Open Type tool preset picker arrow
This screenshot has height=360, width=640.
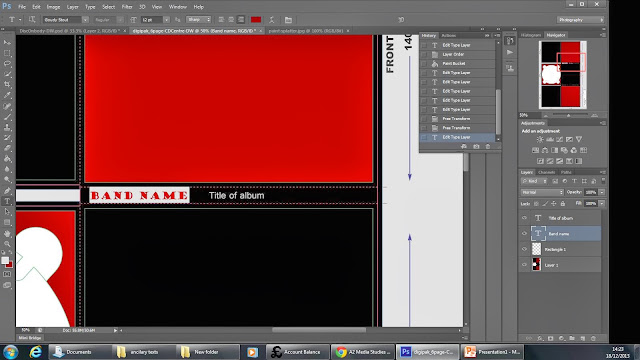(x=20, y=20)
